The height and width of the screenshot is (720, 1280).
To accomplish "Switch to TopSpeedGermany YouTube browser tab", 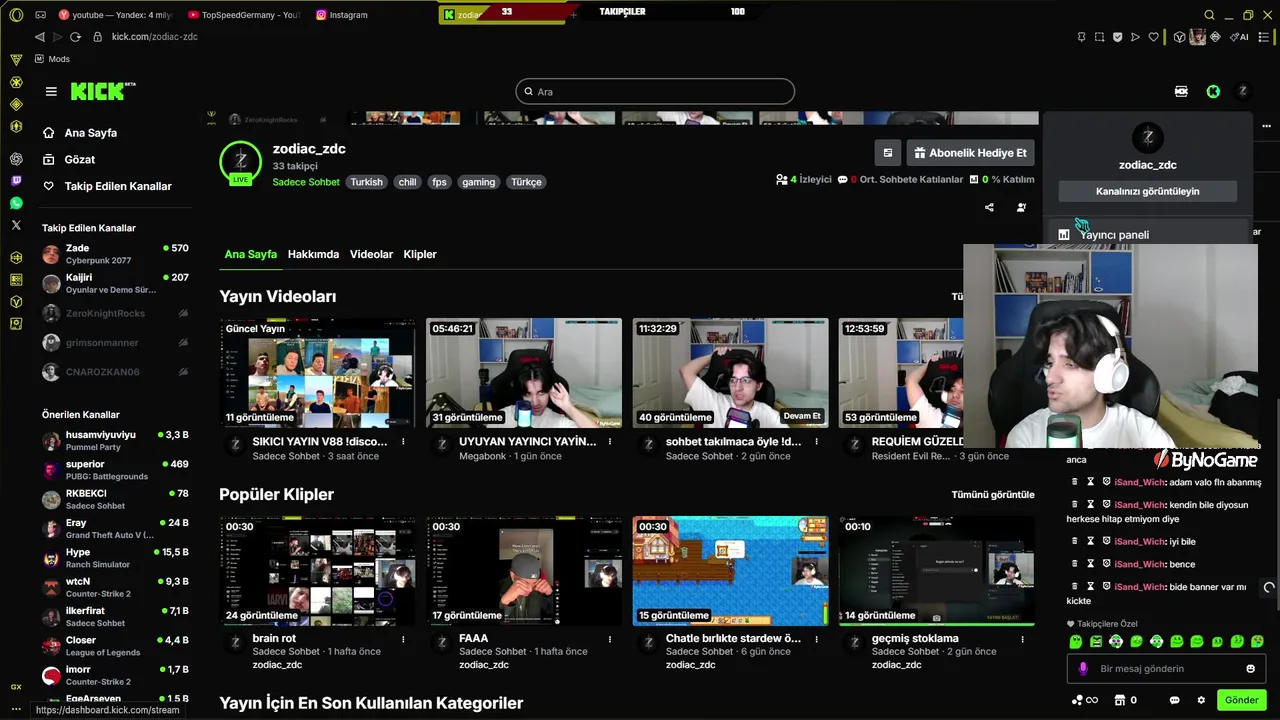I will pos(243,15).
